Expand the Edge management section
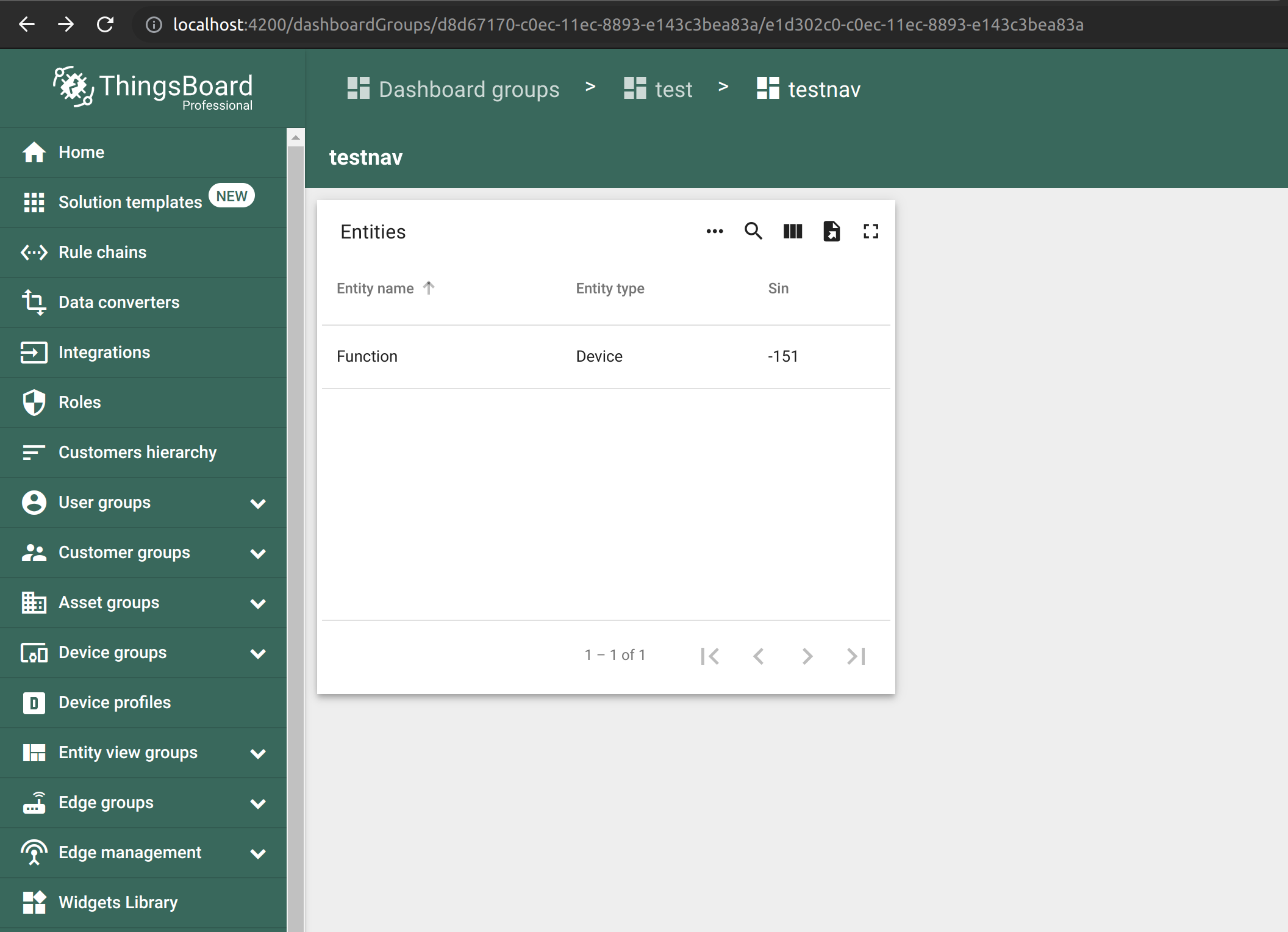The height and width of the screenshot is (932, 1288). coord(258,853)
